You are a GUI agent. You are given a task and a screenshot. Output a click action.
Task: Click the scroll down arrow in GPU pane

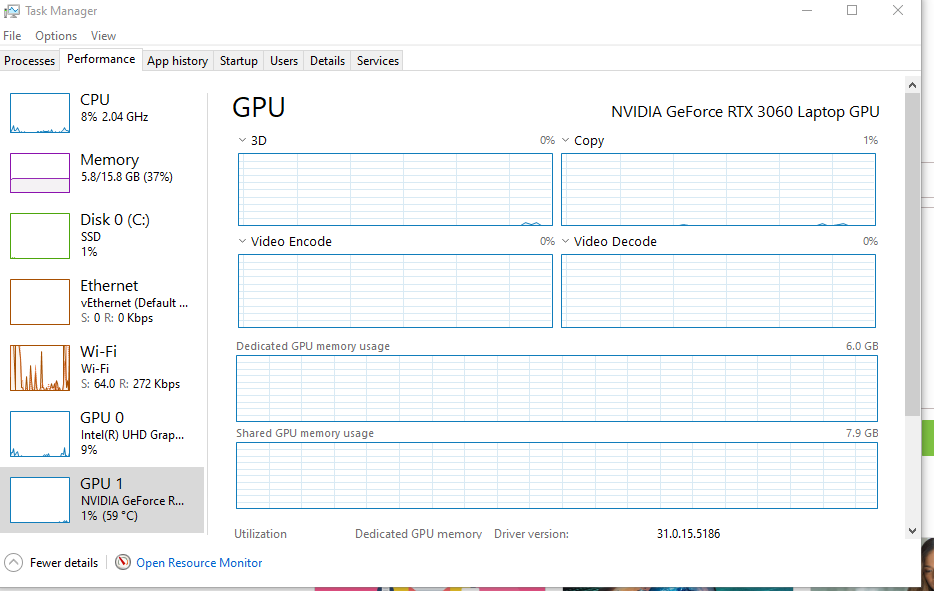tap(912, 530)
